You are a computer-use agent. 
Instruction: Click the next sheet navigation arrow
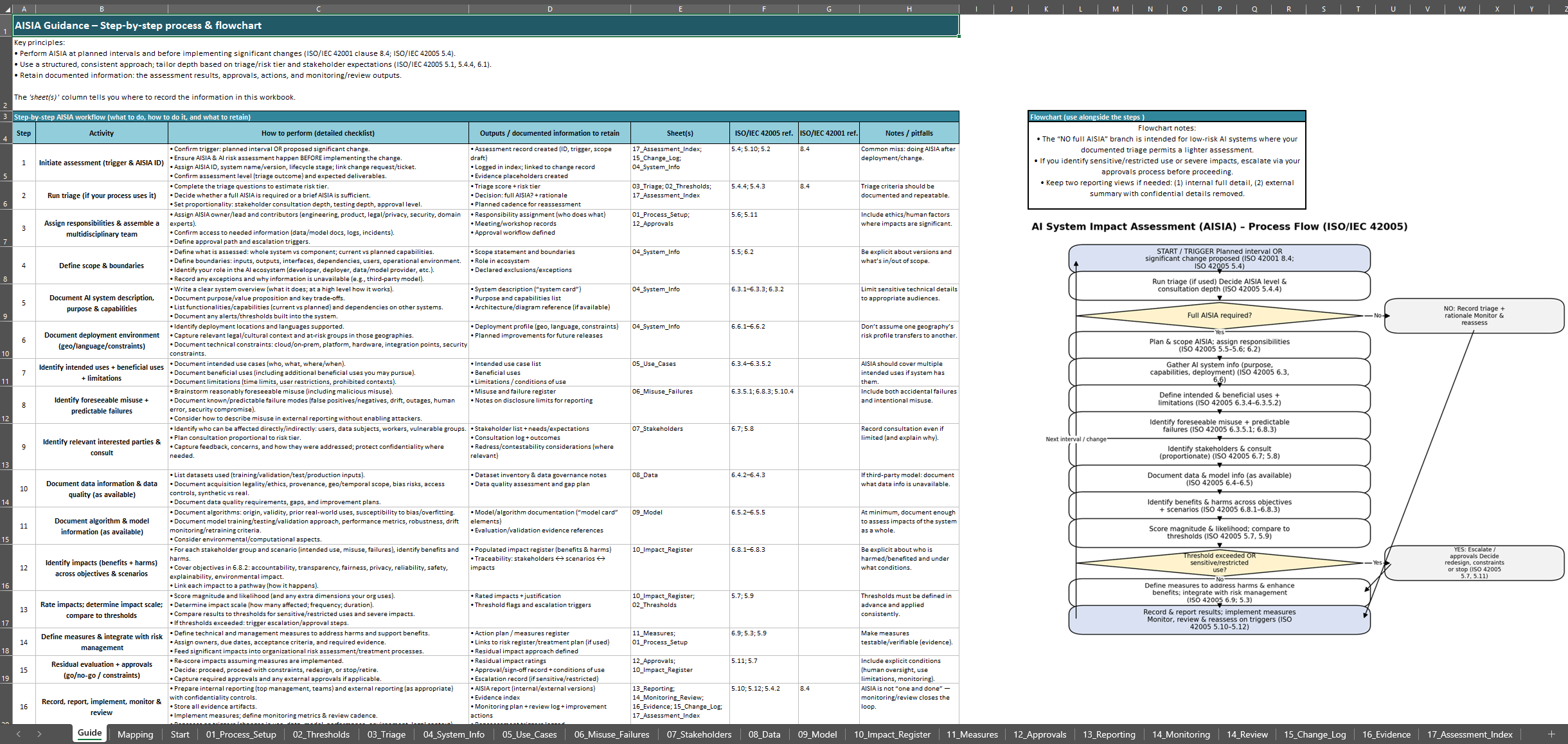tap(39, 734)
